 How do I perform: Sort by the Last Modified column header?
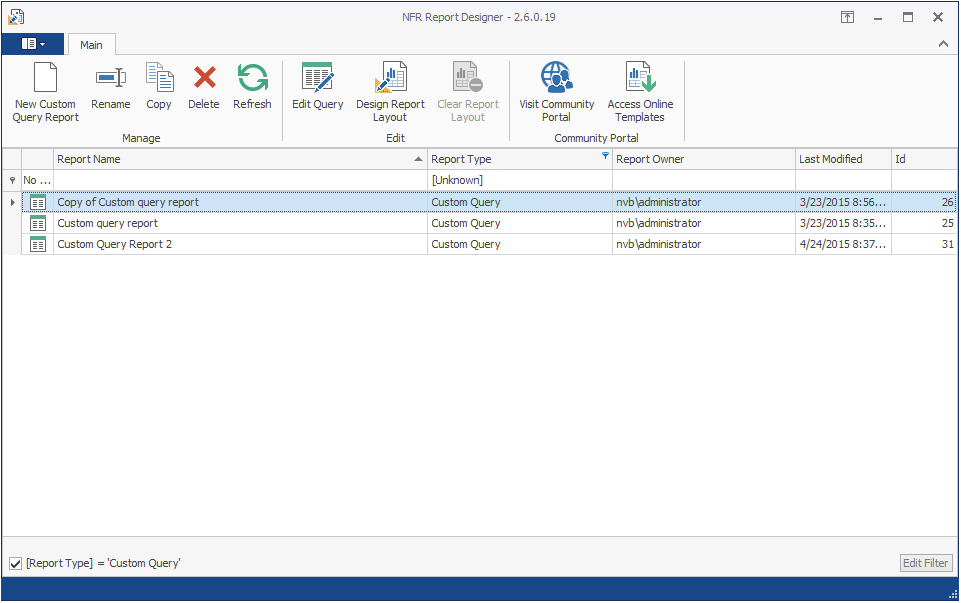tap(842, 159)
